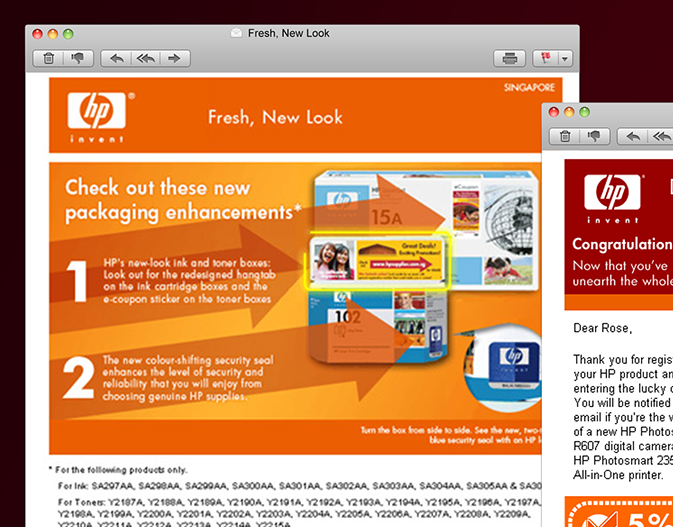Click the new-look ink and toner boxes paragraph

(189, 281)
